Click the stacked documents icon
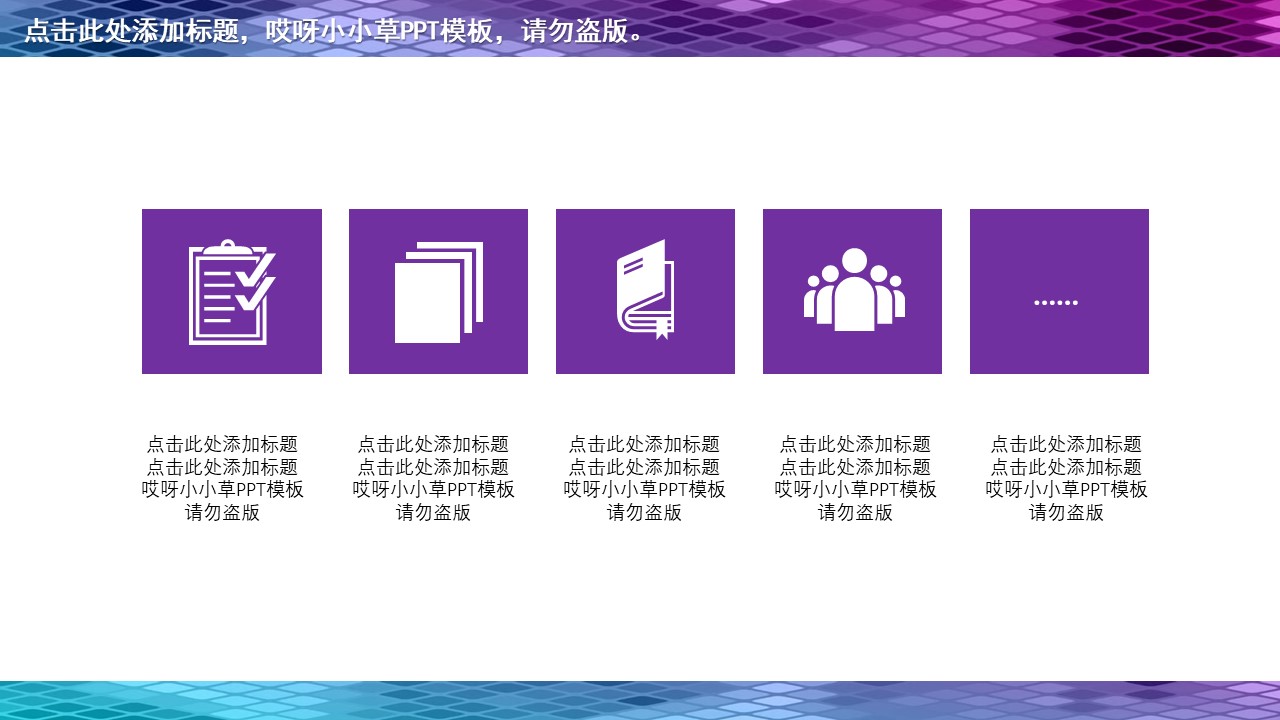 (438, 290)
